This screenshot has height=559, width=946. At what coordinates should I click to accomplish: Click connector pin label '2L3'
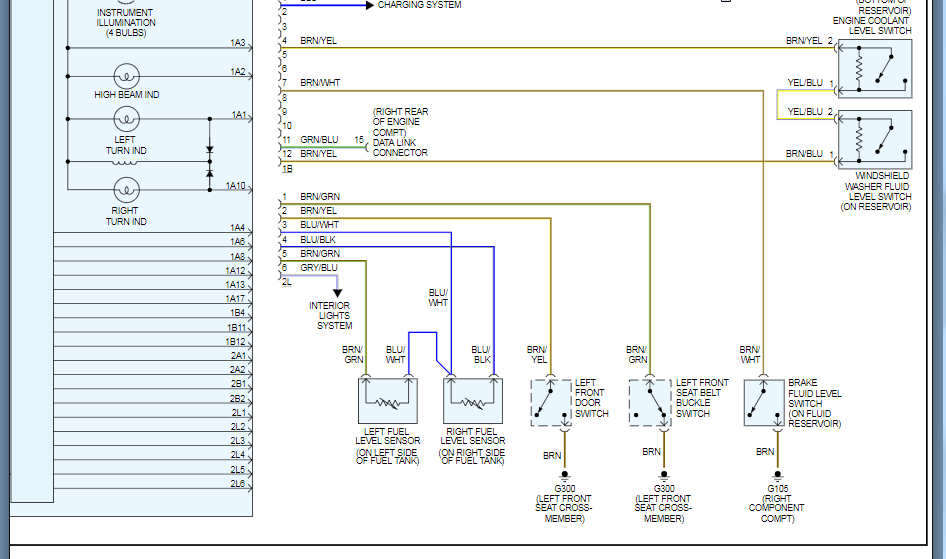tap(238, 441)
